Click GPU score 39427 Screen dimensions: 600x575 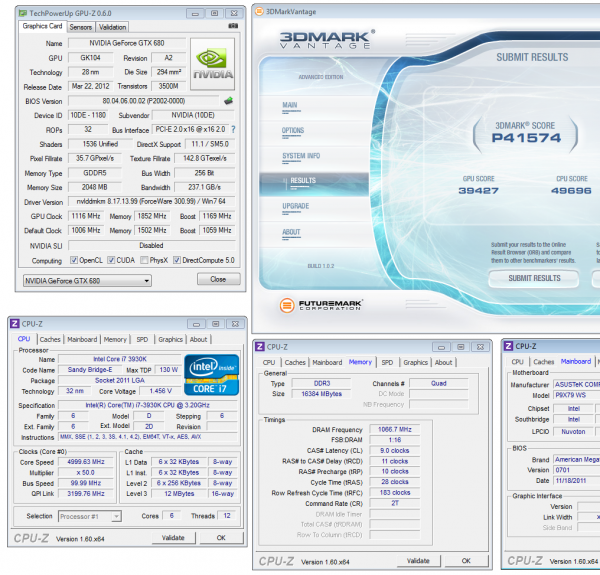pos(479,190)
